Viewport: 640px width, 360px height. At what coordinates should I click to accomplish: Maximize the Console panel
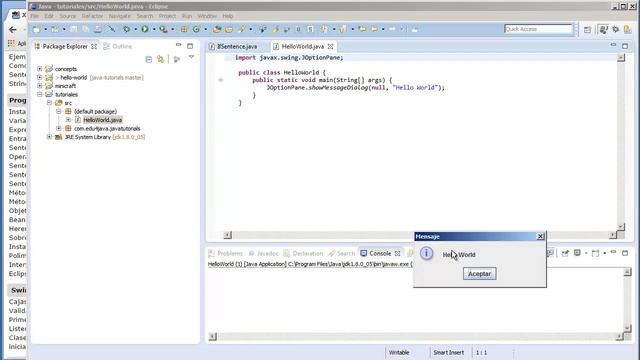[x=625, y=253]
